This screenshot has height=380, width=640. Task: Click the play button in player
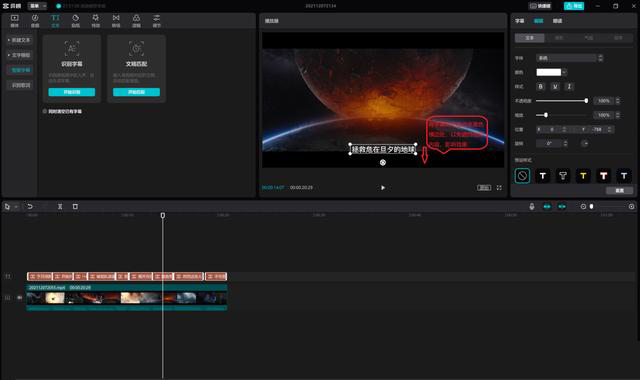click(383, 188)
